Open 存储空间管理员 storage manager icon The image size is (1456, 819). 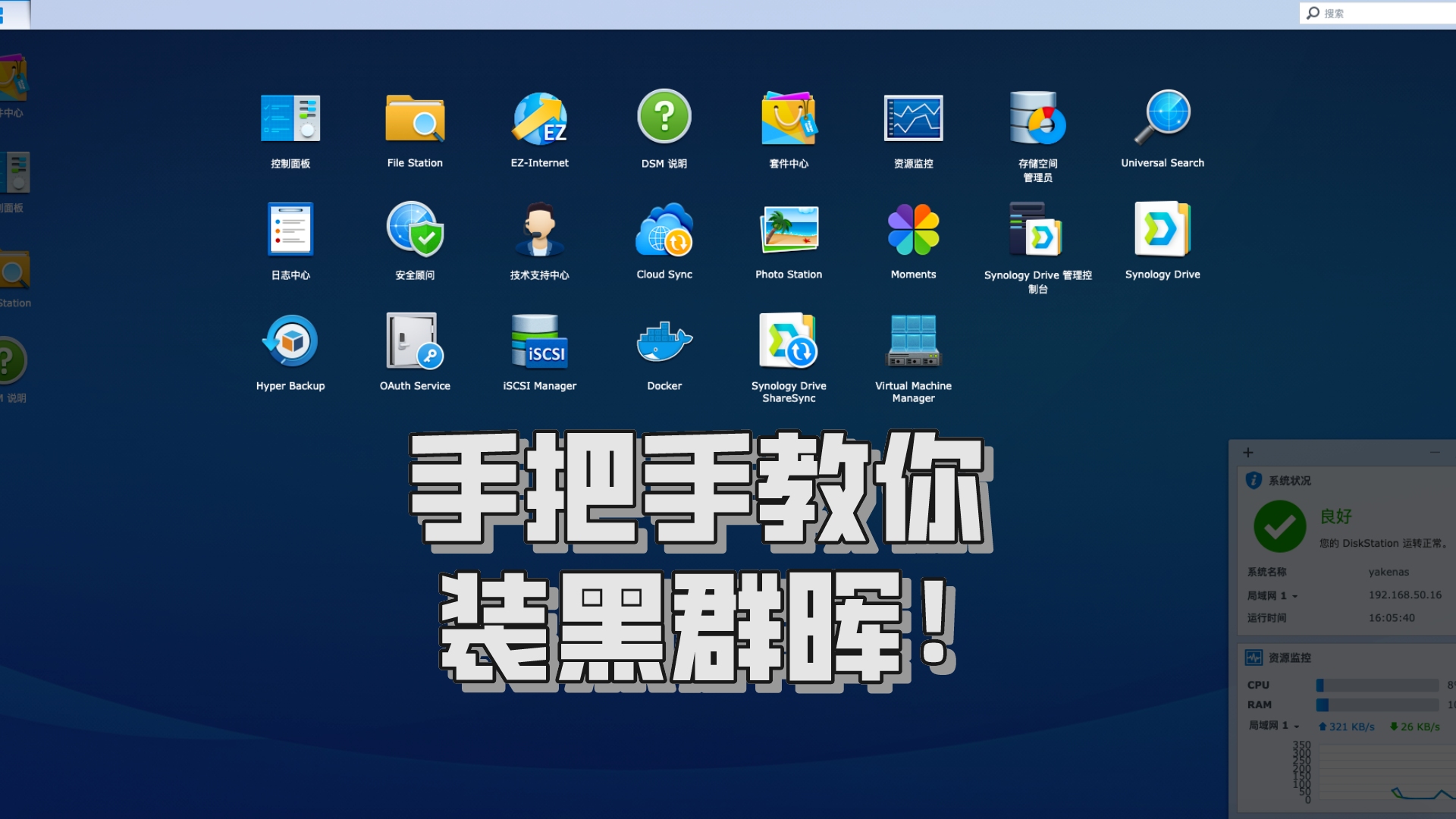[x=1037, y=118]
